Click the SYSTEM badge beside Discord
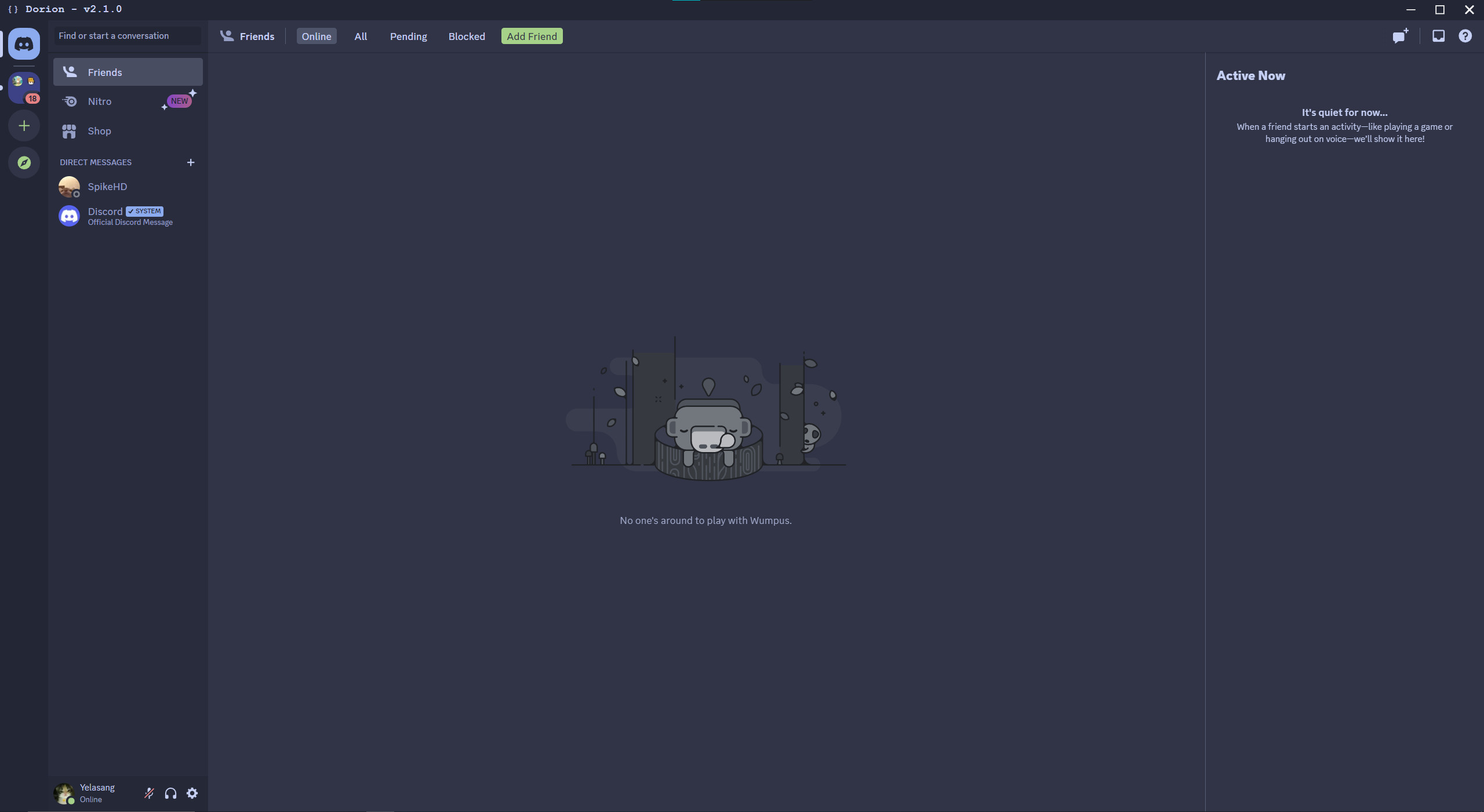The image size is (1484, 812). pos(145,211)
